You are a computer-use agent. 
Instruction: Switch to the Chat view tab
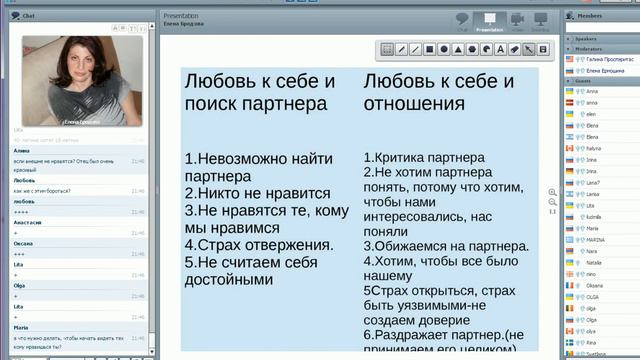tap(462, 22)
